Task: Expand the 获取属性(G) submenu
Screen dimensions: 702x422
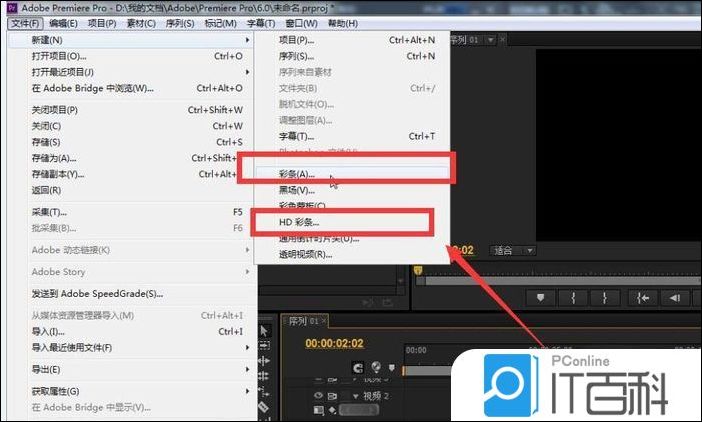Action: (131, 391)
